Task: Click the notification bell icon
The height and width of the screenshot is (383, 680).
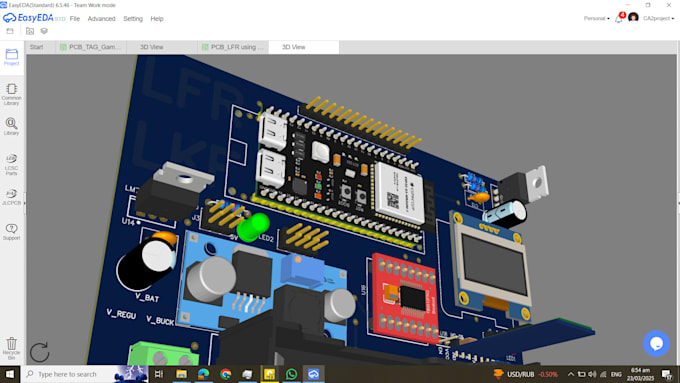Action: pos(619,19)
